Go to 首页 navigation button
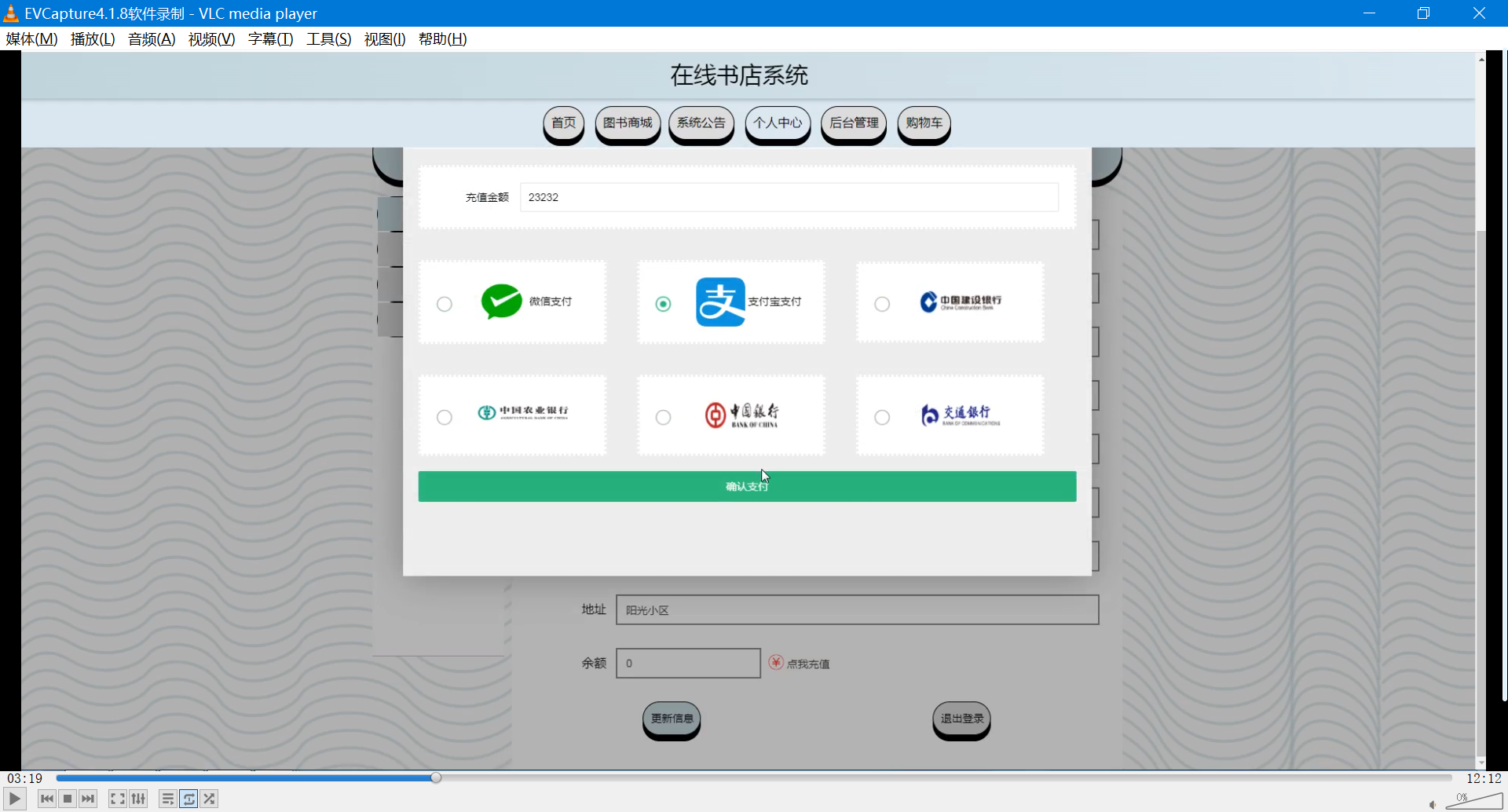This screenshot has width=1508, height=812. 563,123
